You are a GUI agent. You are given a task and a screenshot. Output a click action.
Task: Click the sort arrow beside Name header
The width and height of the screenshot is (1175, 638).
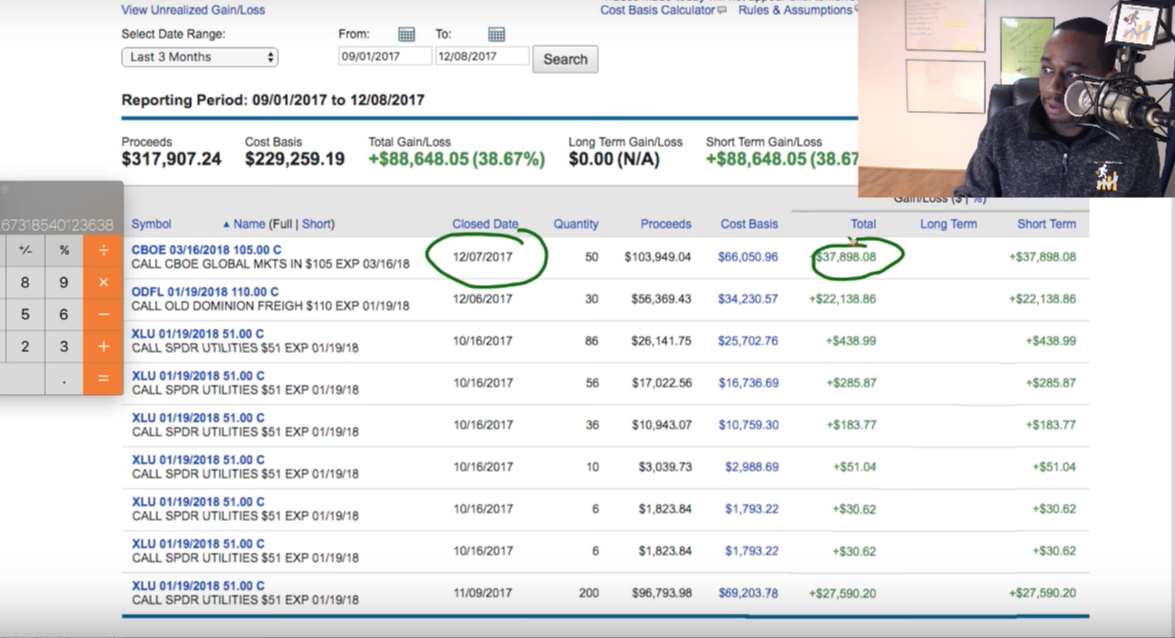pyautogui.click(x=226, y=224)
